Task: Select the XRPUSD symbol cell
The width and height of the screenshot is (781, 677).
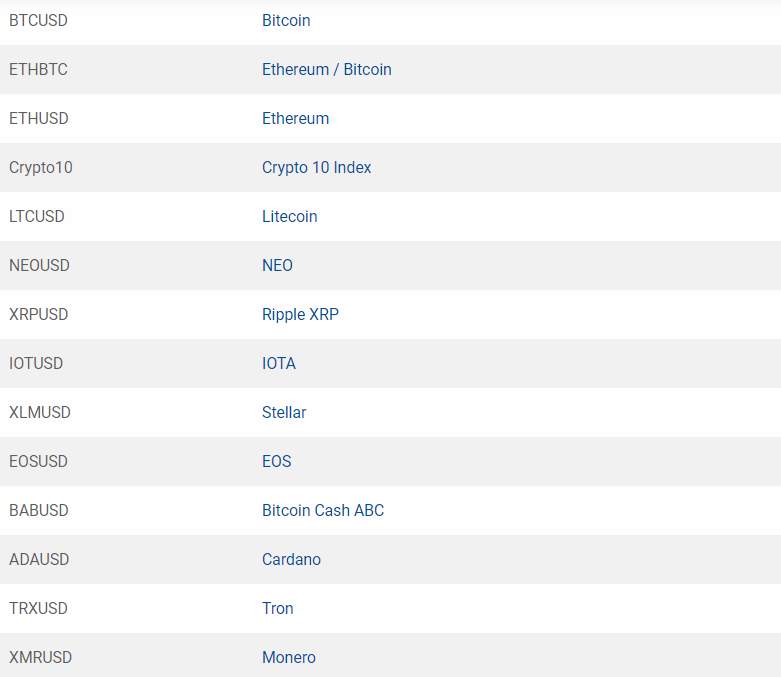Action: tap(38, 314)
